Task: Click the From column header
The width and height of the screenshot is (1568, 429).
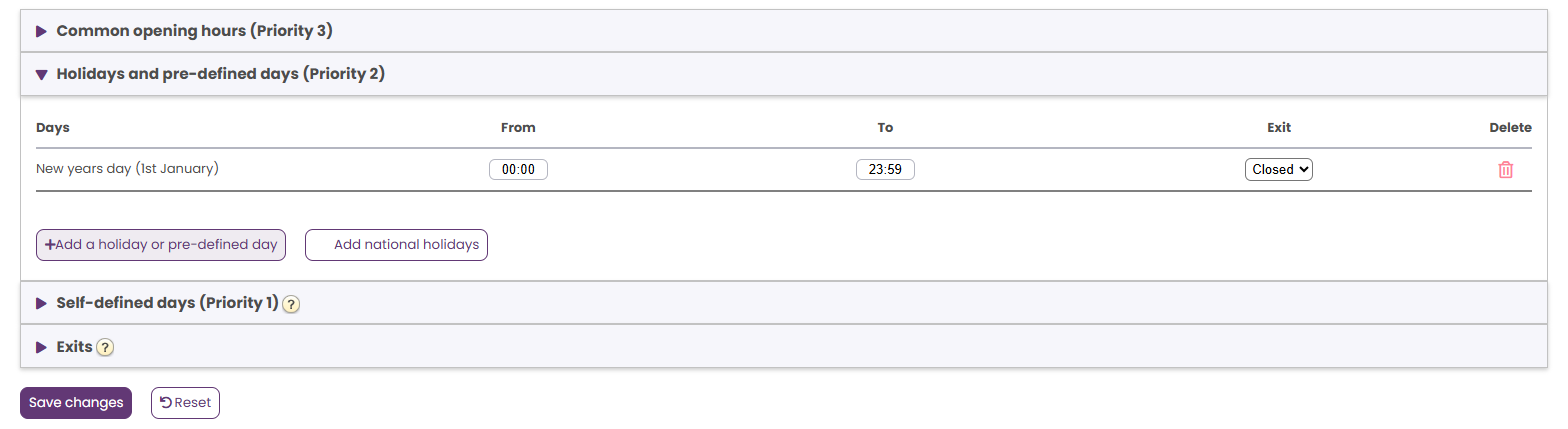Action: tap(518, 128)
